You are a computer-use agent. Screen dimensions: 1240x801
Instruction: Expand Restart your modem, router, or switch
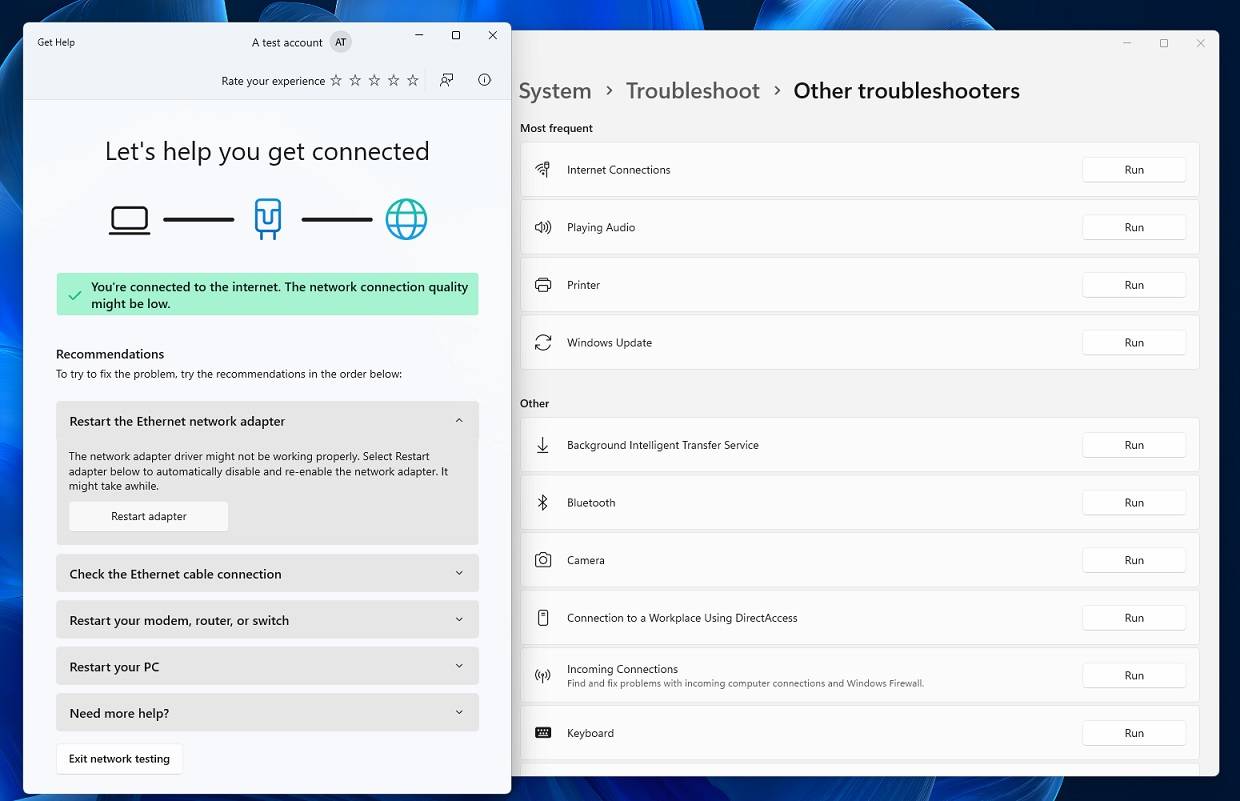(x=267, y=619)
